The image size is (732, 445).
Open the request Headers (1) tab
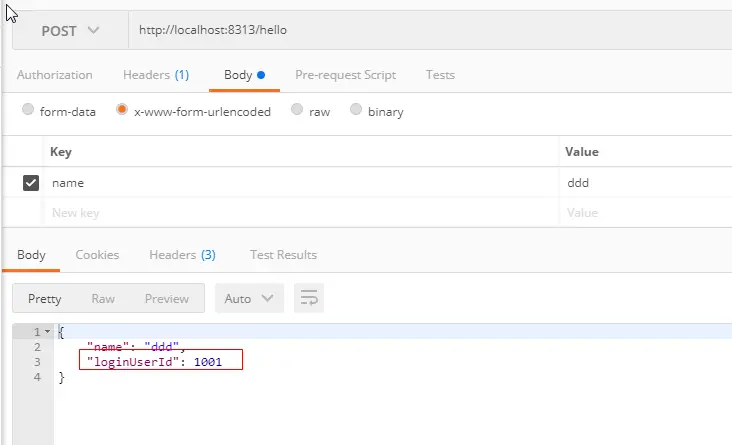pyautogui.click(x=156, y=75)
